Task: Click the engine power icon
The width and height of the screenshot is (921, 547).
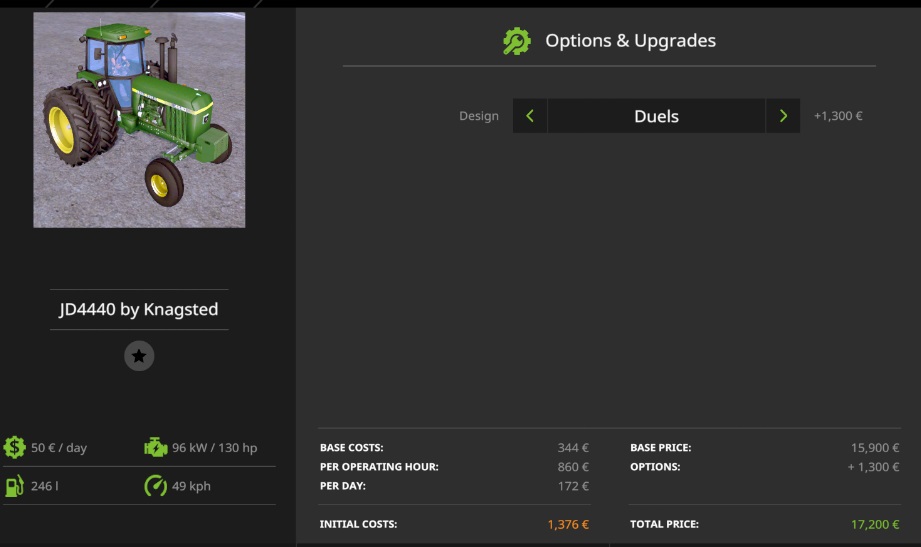Action: 156,447
